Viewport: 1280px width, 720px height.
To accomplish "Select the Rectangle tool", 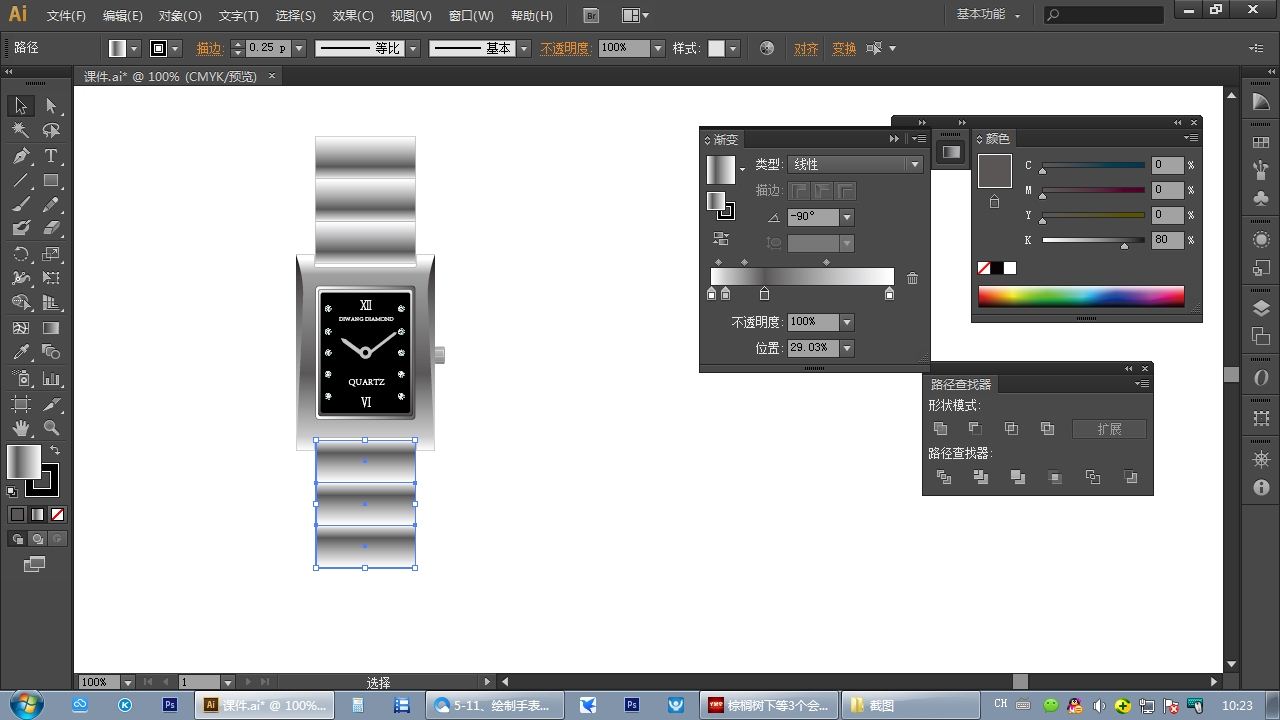I will 51,181.
